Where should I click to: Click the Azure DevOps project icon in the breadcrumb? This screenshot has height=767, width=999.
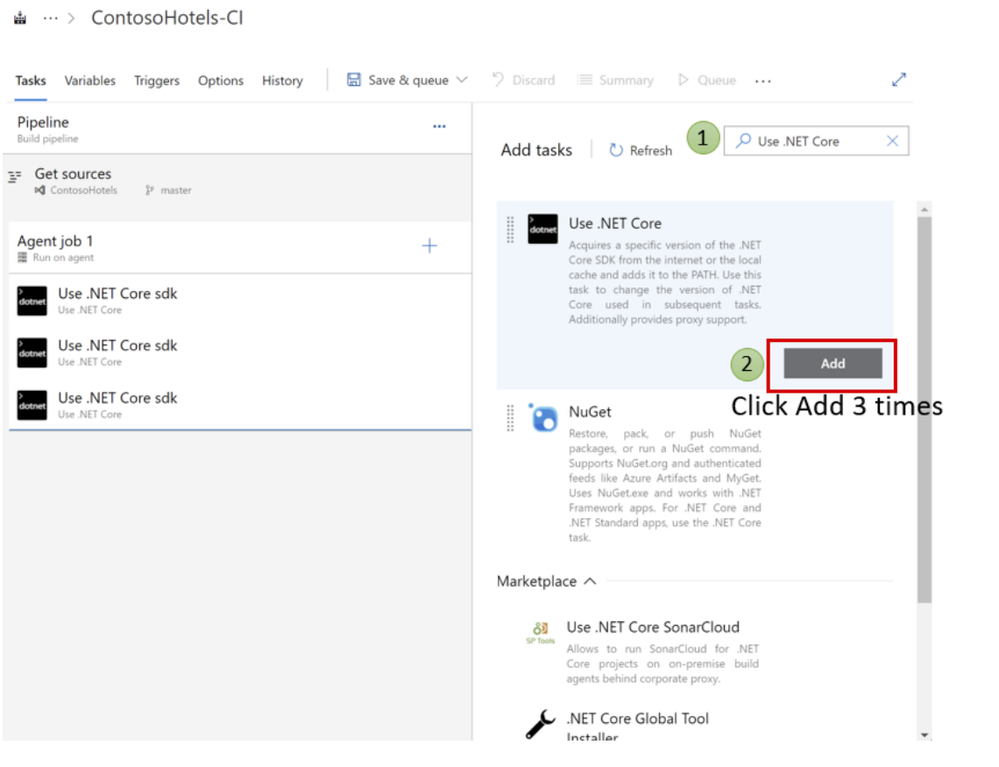(x=20, y=18)
